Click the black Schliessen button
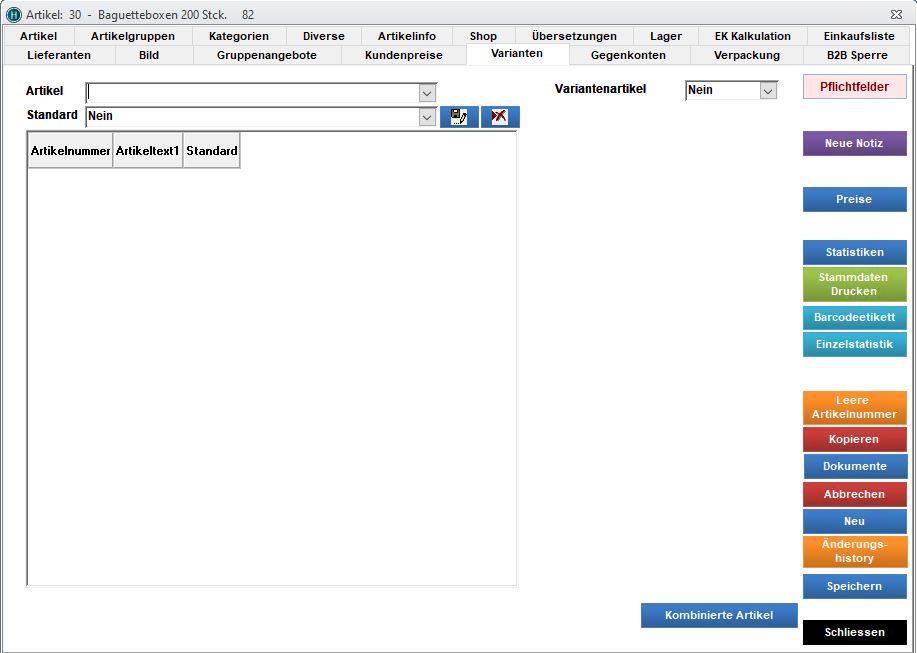Viewport: 917px width, 653px height. click(854, 633)
